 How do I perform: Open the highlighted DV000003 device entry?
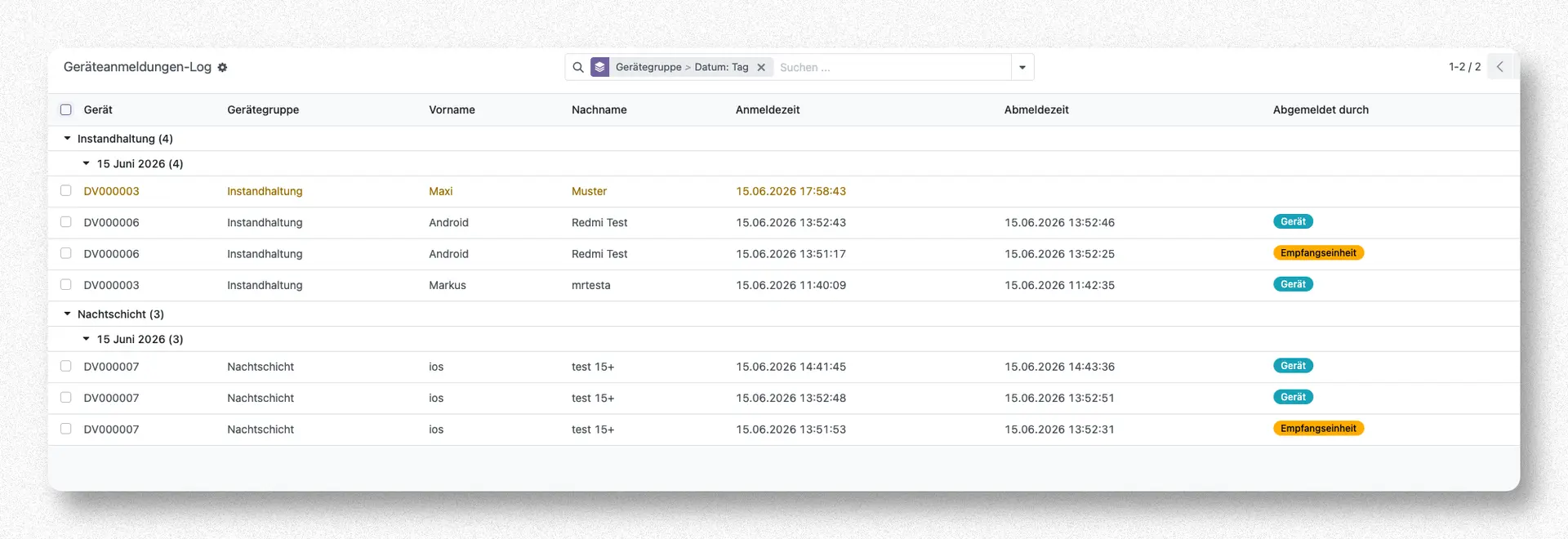112,191
